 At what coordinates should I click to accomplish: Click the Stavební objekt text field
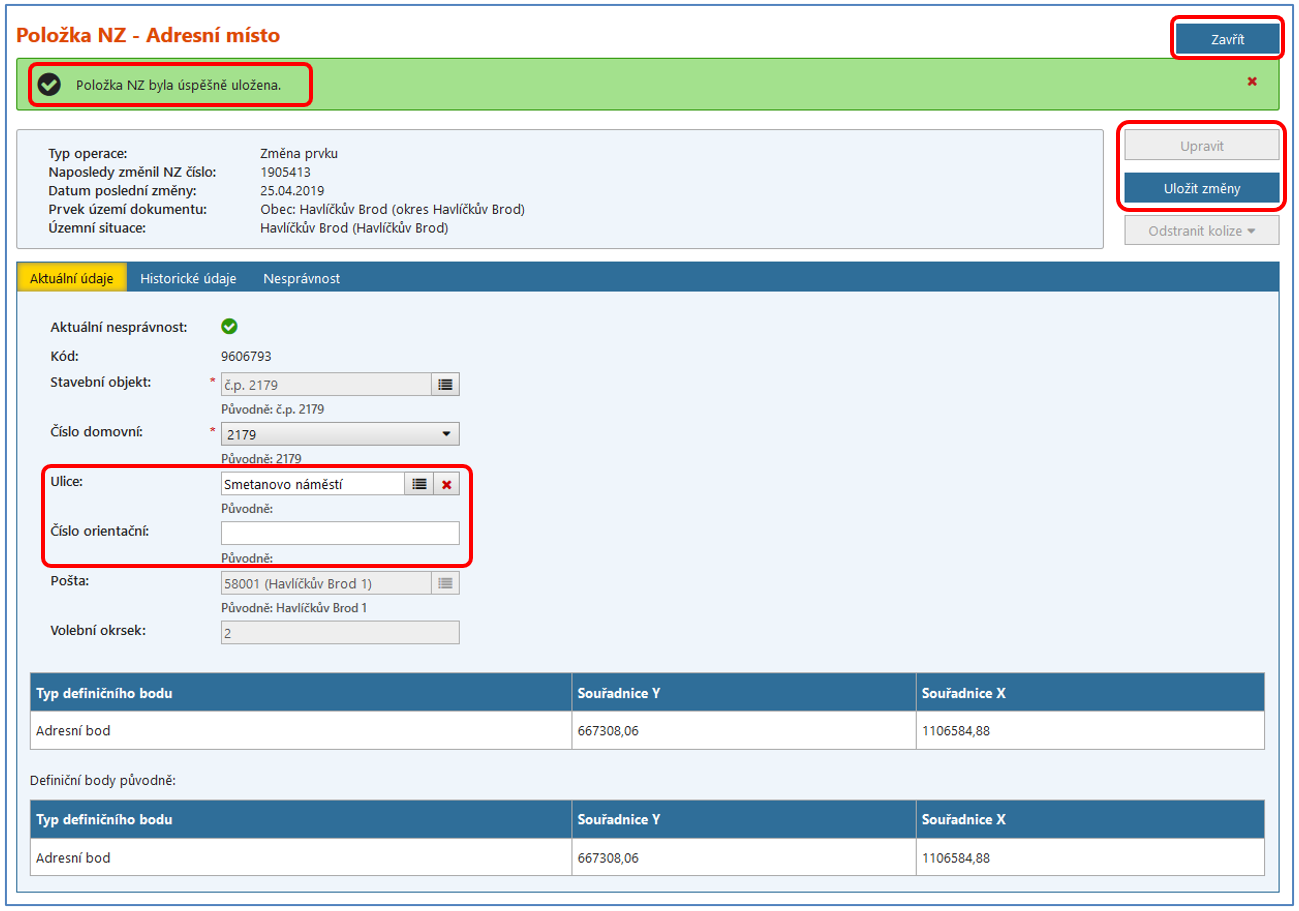[325, 384]
